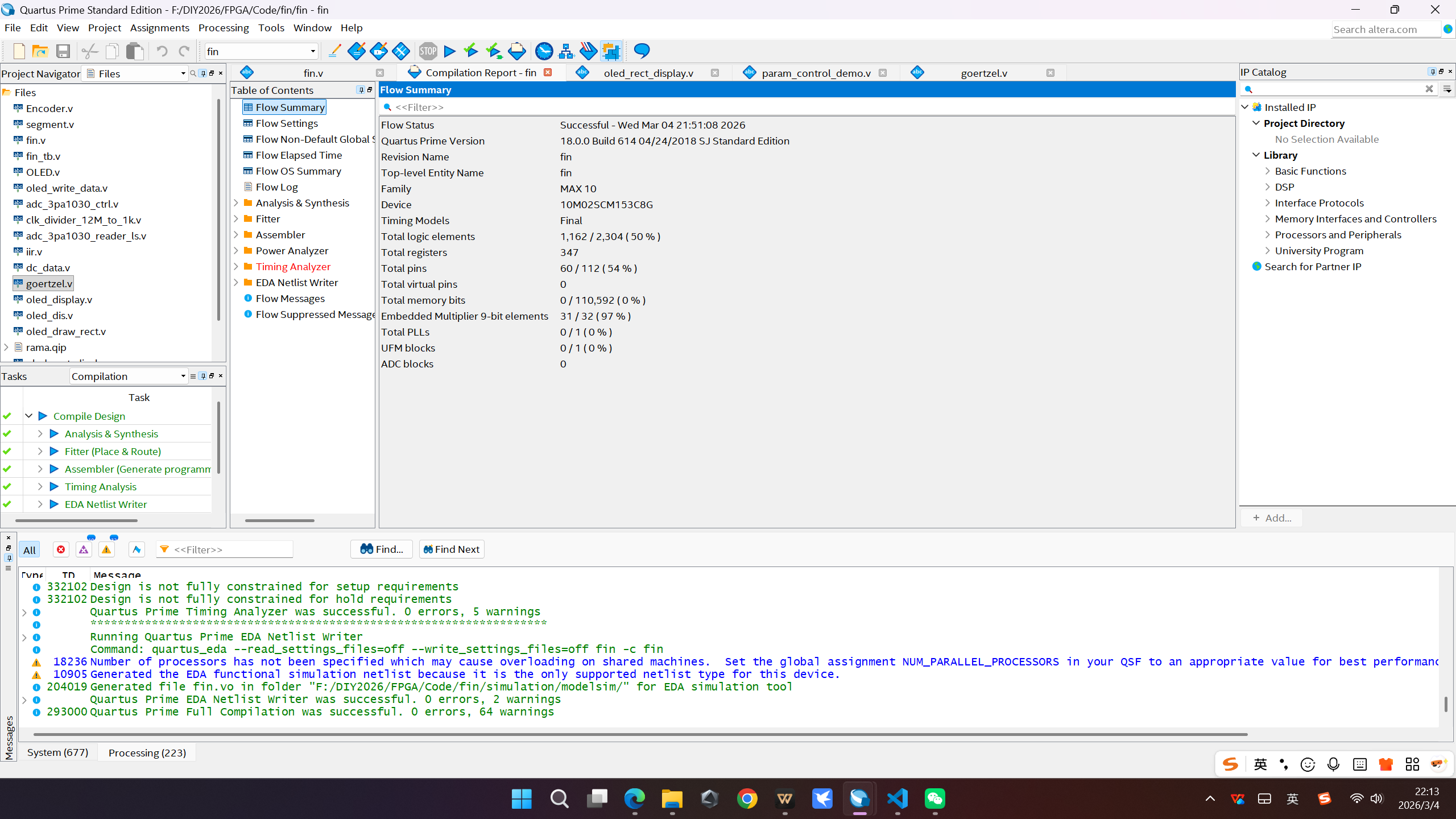Image resolution: width=1456 pixels, height=819 pixels.
Task: Click the Save file toolbar icon
Action: point(63,51)
